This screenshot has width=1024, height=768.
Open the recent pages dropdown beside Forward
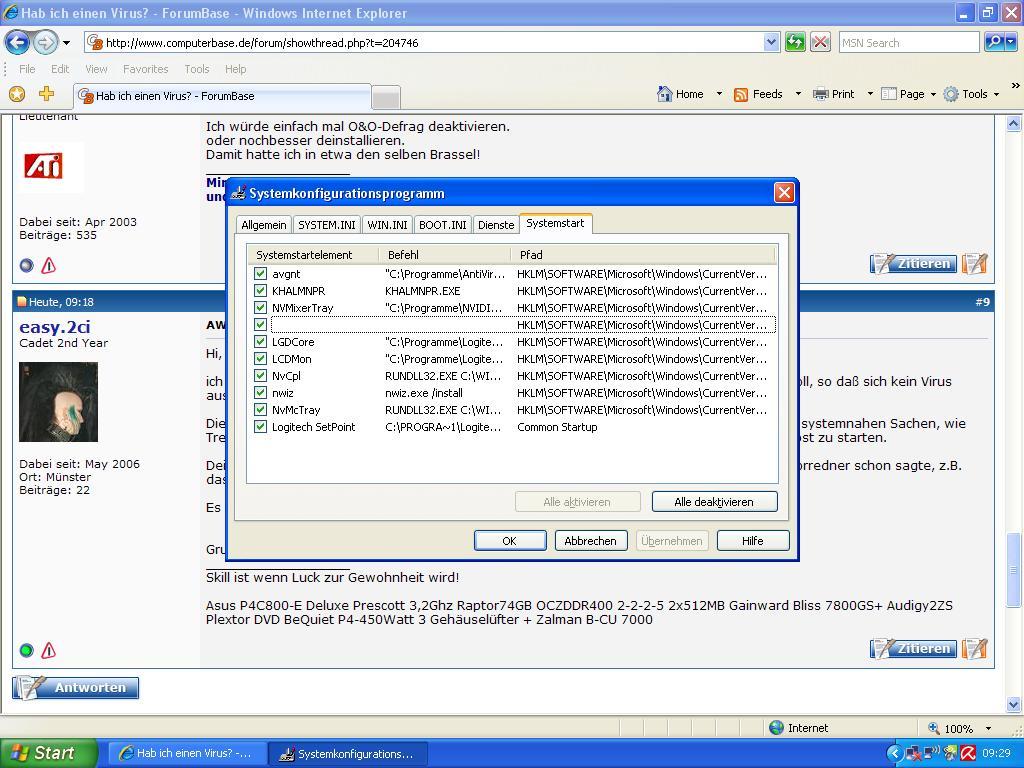click(67, 43)
